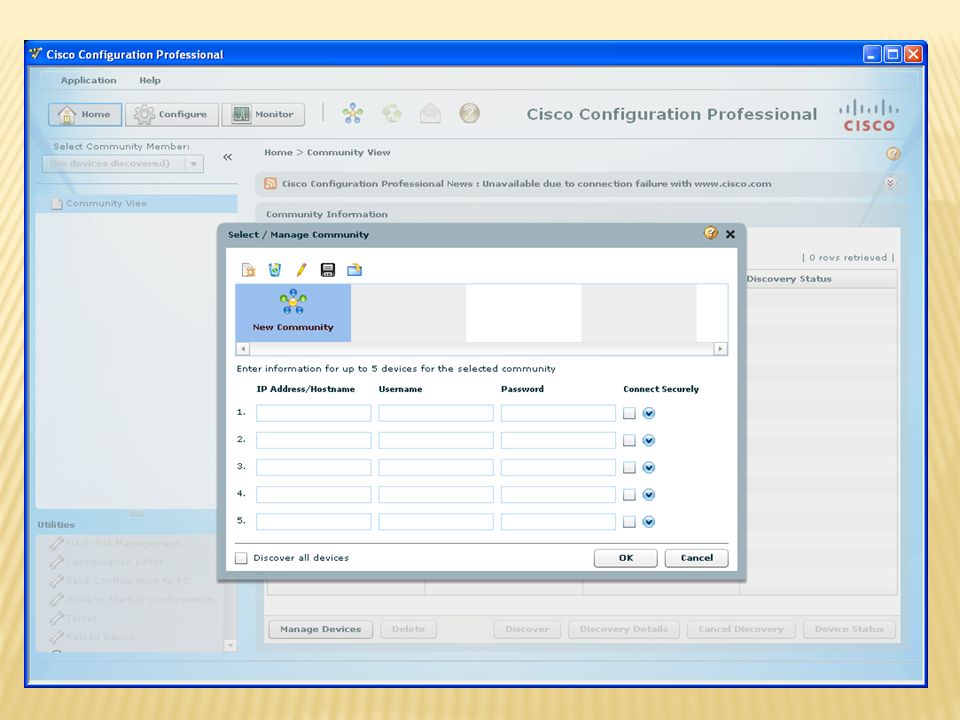The width and height of the screenshot is (960, 720).
Task: Expand the Cisco news bar with chevron icon
Action: pos(890,183)
